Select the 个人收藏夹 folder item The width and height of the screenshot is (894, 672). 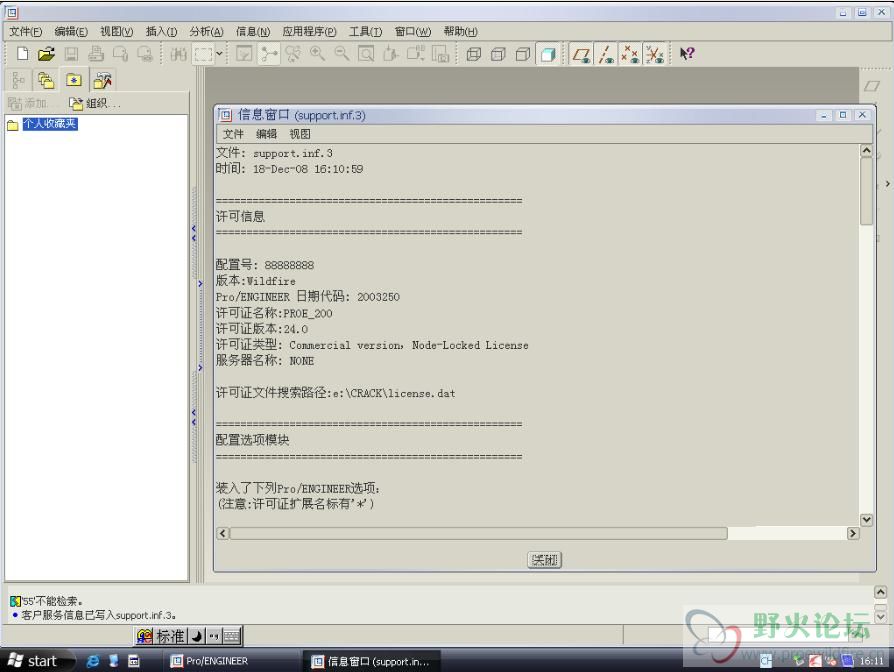50,124
